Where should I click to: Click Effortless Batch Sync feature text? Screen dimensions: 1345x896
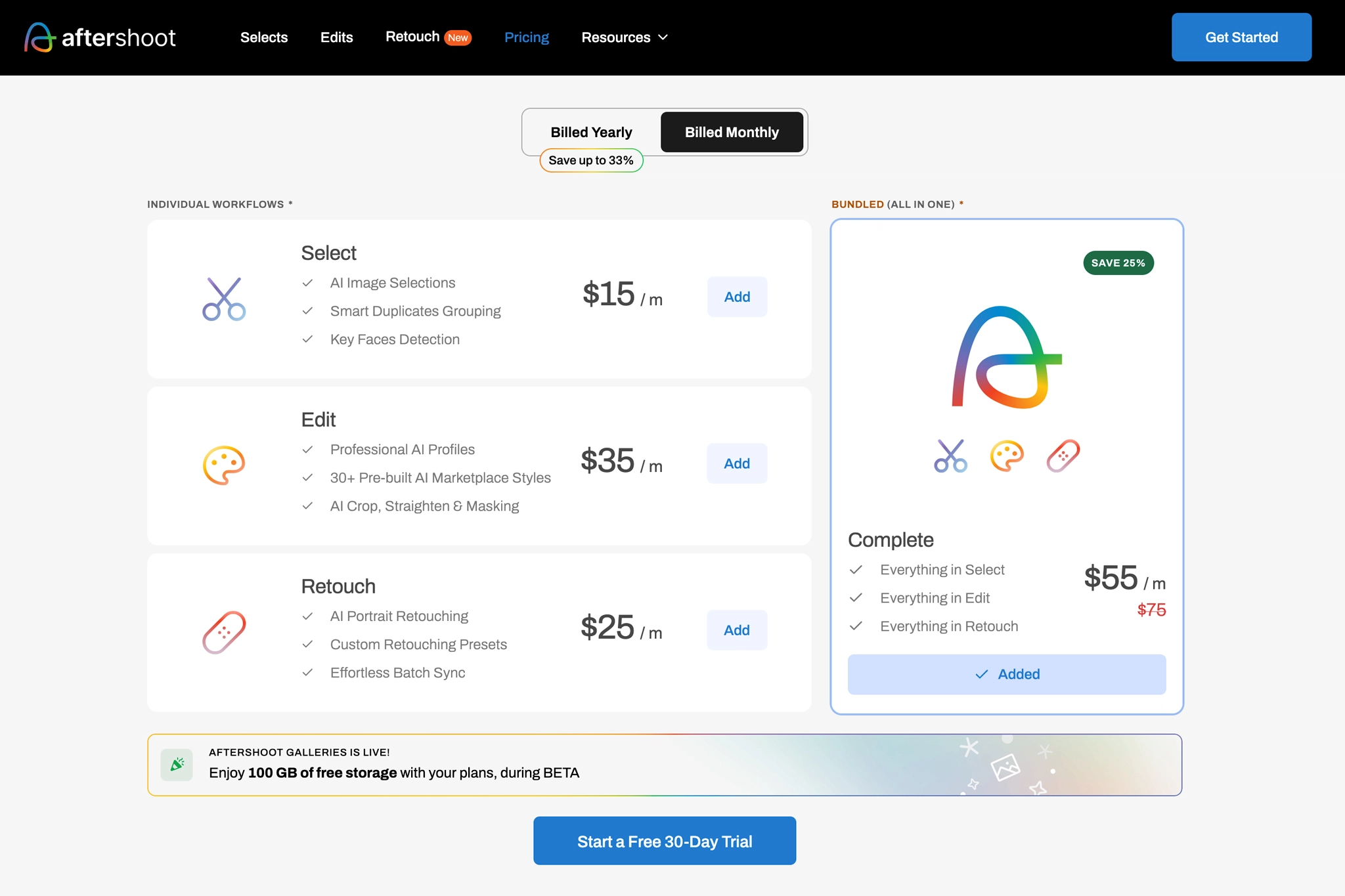pos(398,673)
